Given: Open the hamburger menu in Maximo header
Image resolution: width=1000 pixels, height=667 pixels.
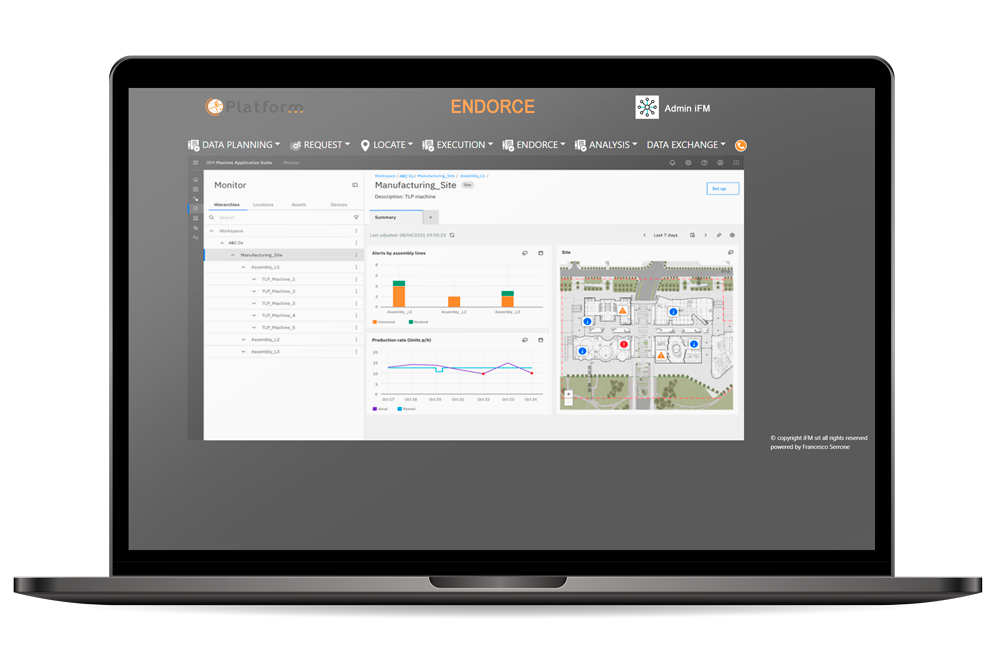Looking at the screenshot, I should click(x=196, y=162).
